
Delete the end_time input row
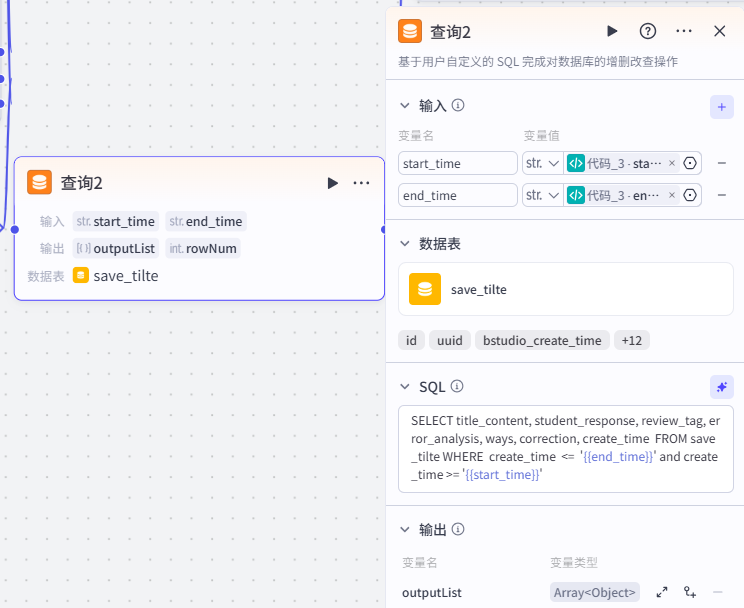722,195
